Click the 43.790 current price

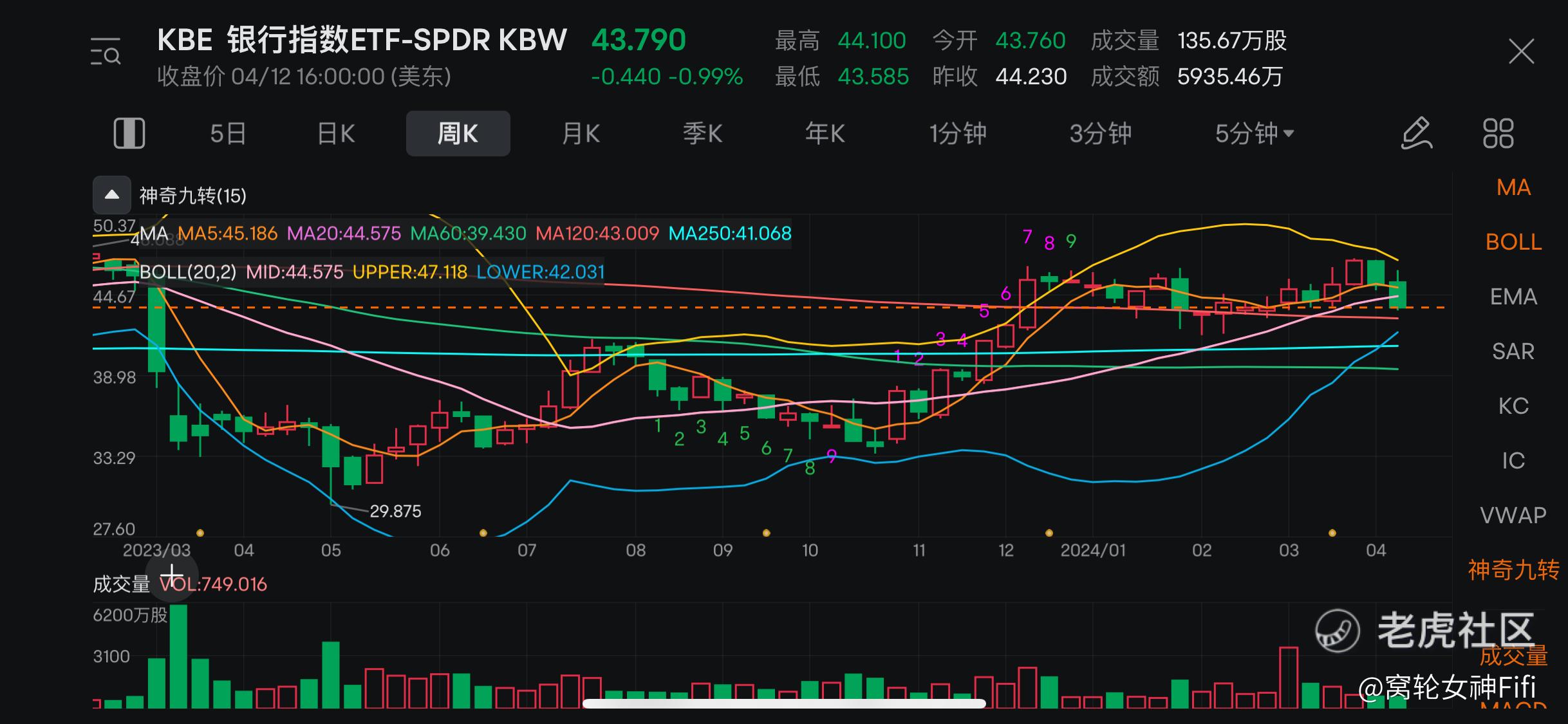coord(639,40)
